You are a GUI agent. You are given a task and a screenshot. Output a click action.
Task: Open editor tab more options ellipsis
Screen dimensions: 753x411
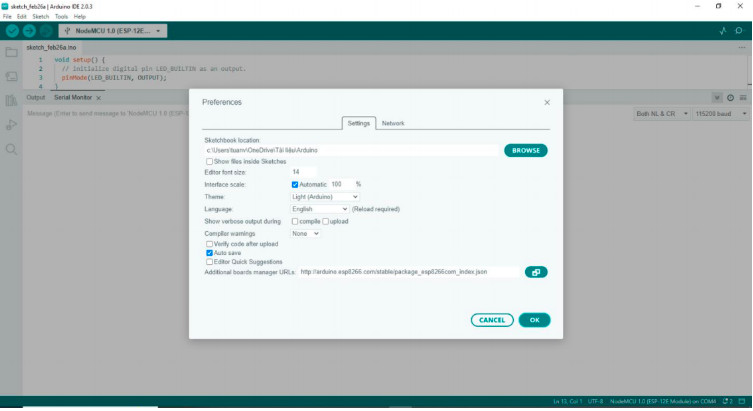pyautogui.click(x=742, y=48)
